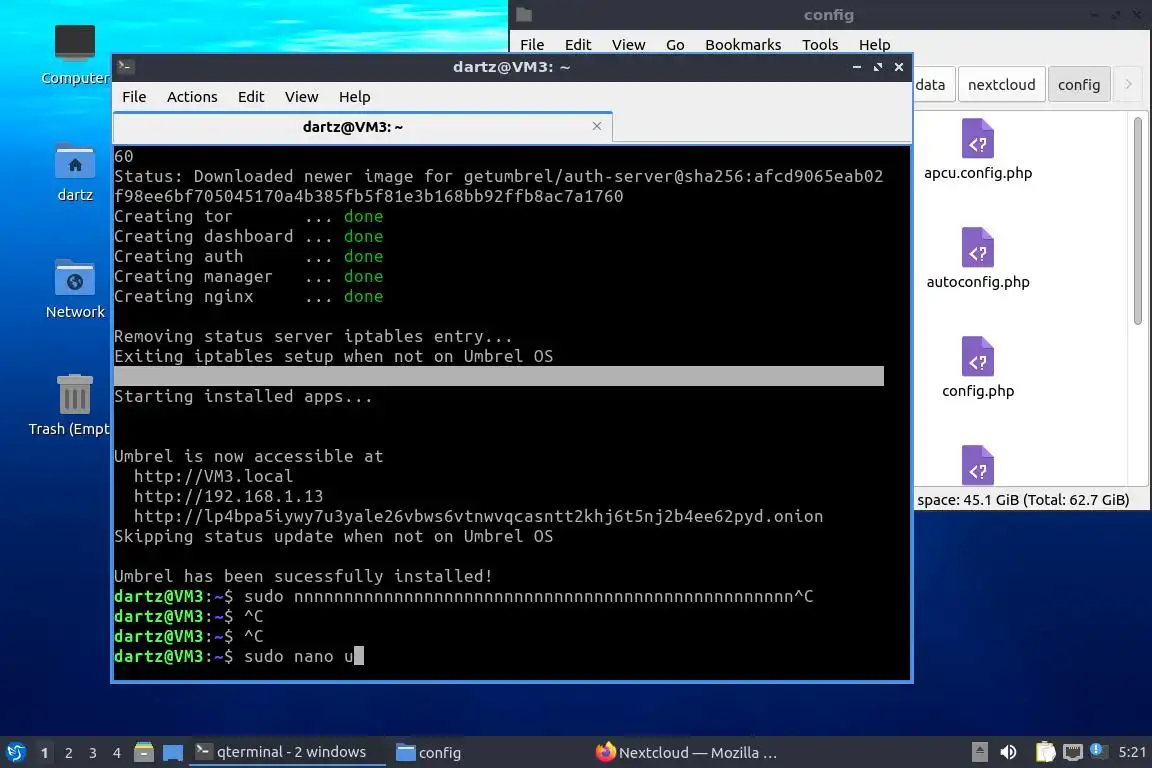Open View menu in config file manager
Viewport: 1152px width, 768px height.
628,45
